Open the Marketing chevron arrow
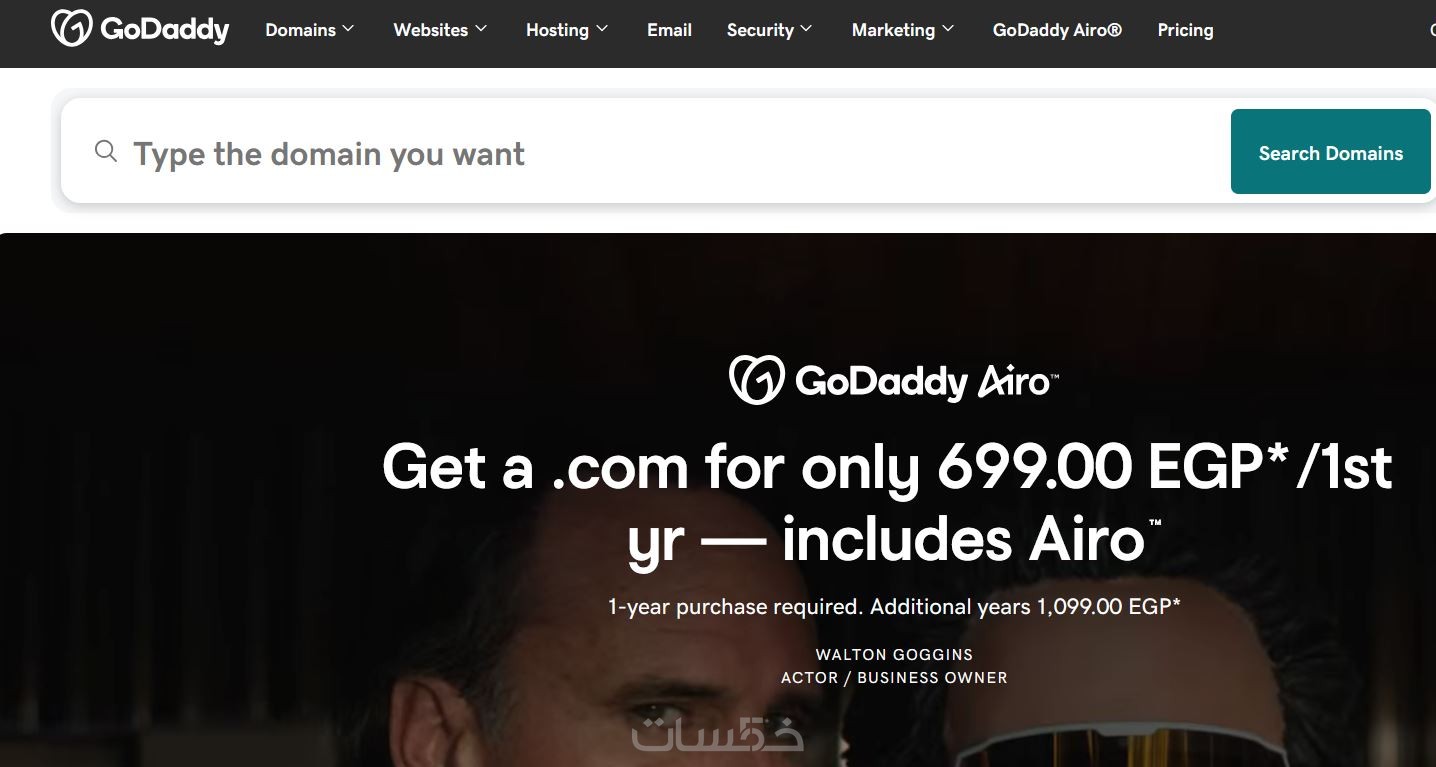 pos(948,29)
